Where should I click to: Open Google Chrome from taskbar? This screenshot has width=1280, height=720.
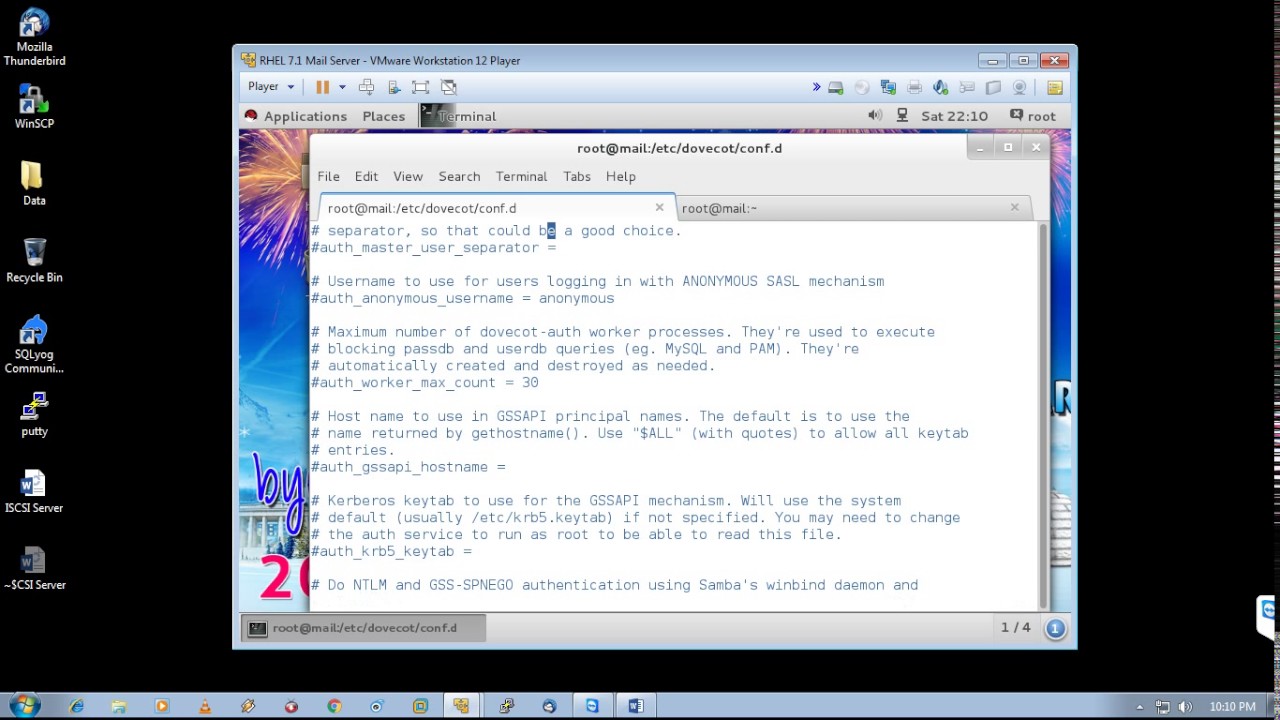[334, 706]
